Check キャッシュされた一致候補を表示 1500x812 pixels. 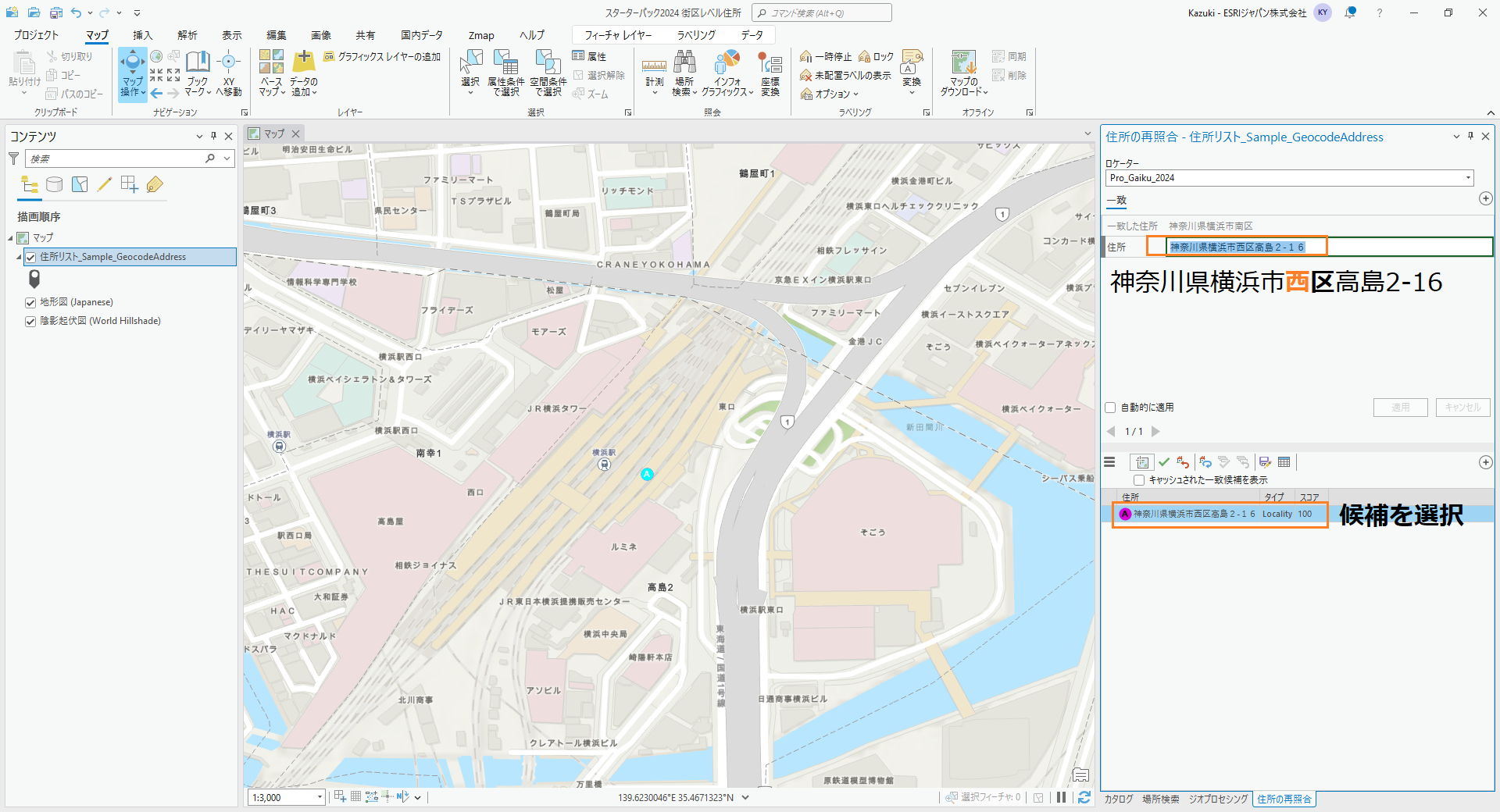1139,480
